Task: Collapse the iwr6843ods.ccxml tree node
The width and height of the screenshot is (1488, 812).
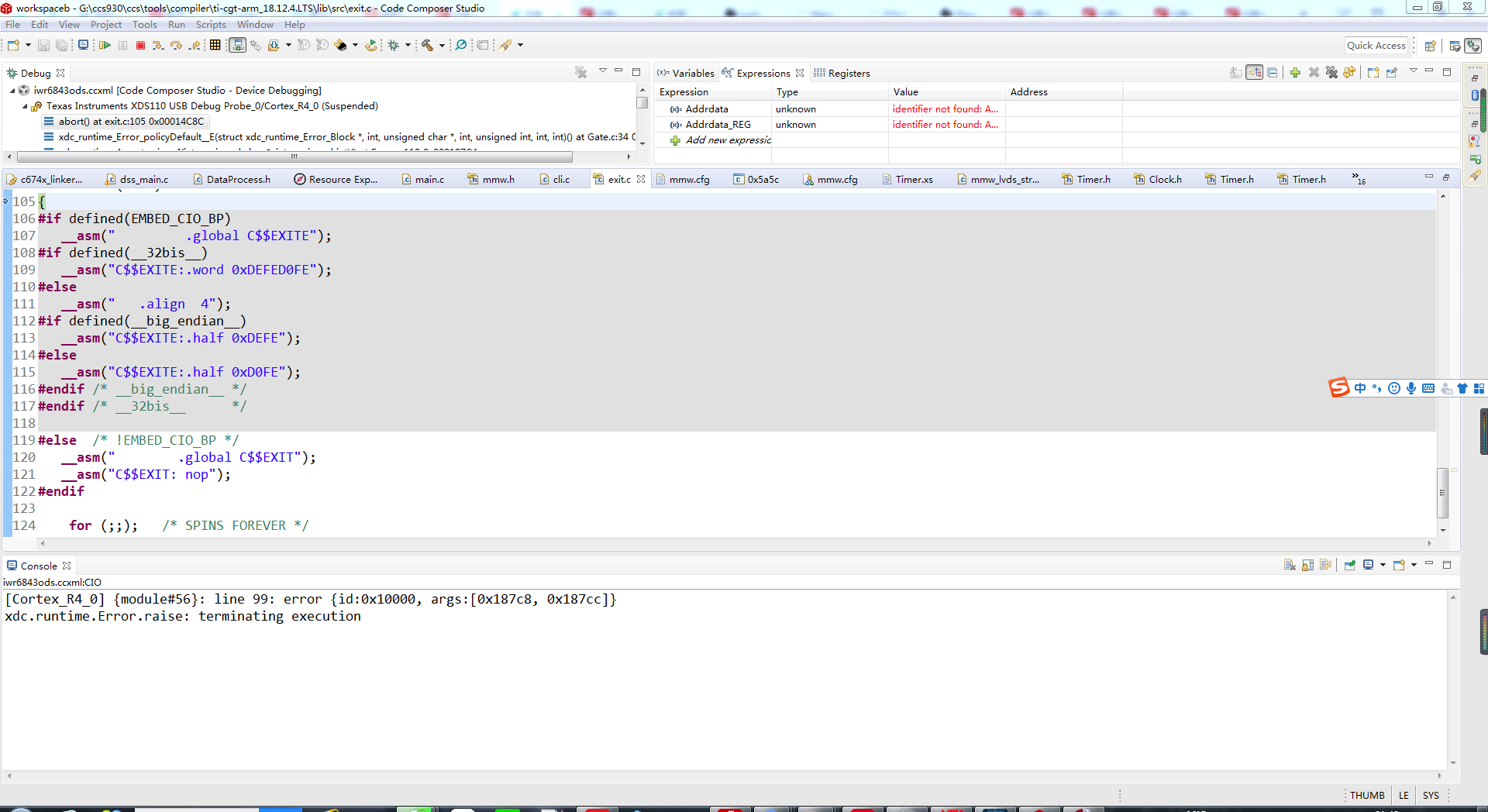Action: pos(13,91)
